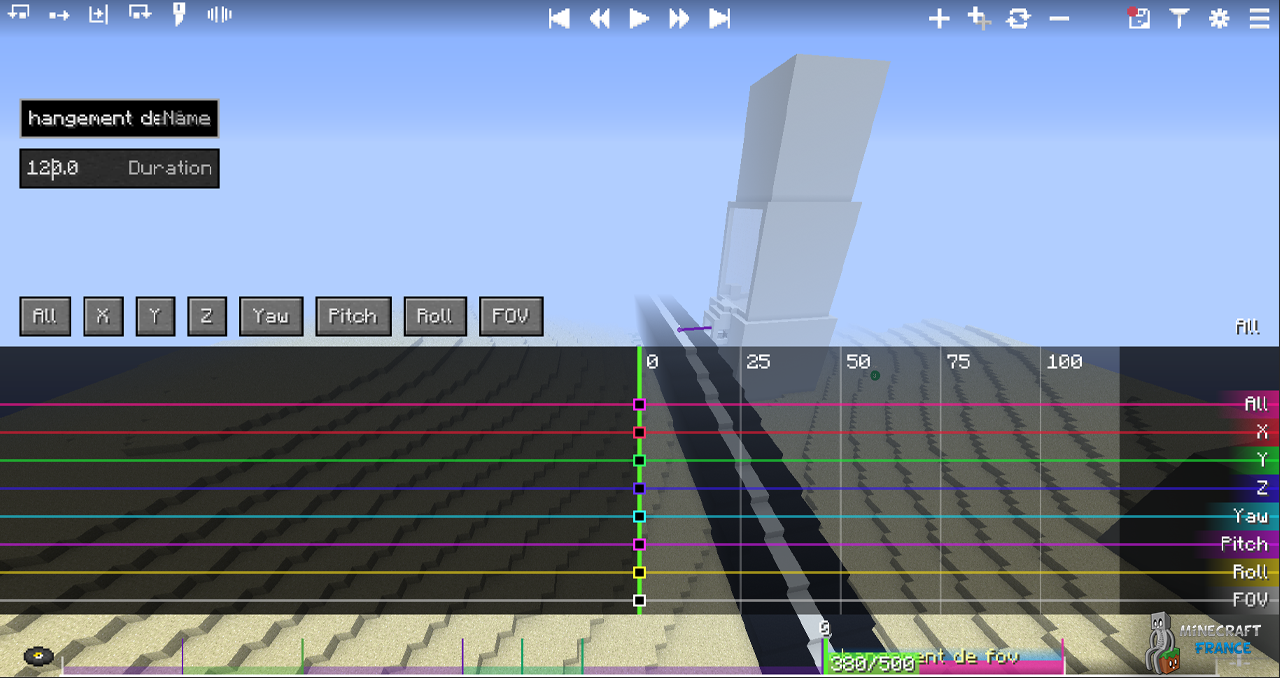This screenshot has width=1280, height=678.
Task: Select the FOV channel button
Action: click(x=511, y=316)
